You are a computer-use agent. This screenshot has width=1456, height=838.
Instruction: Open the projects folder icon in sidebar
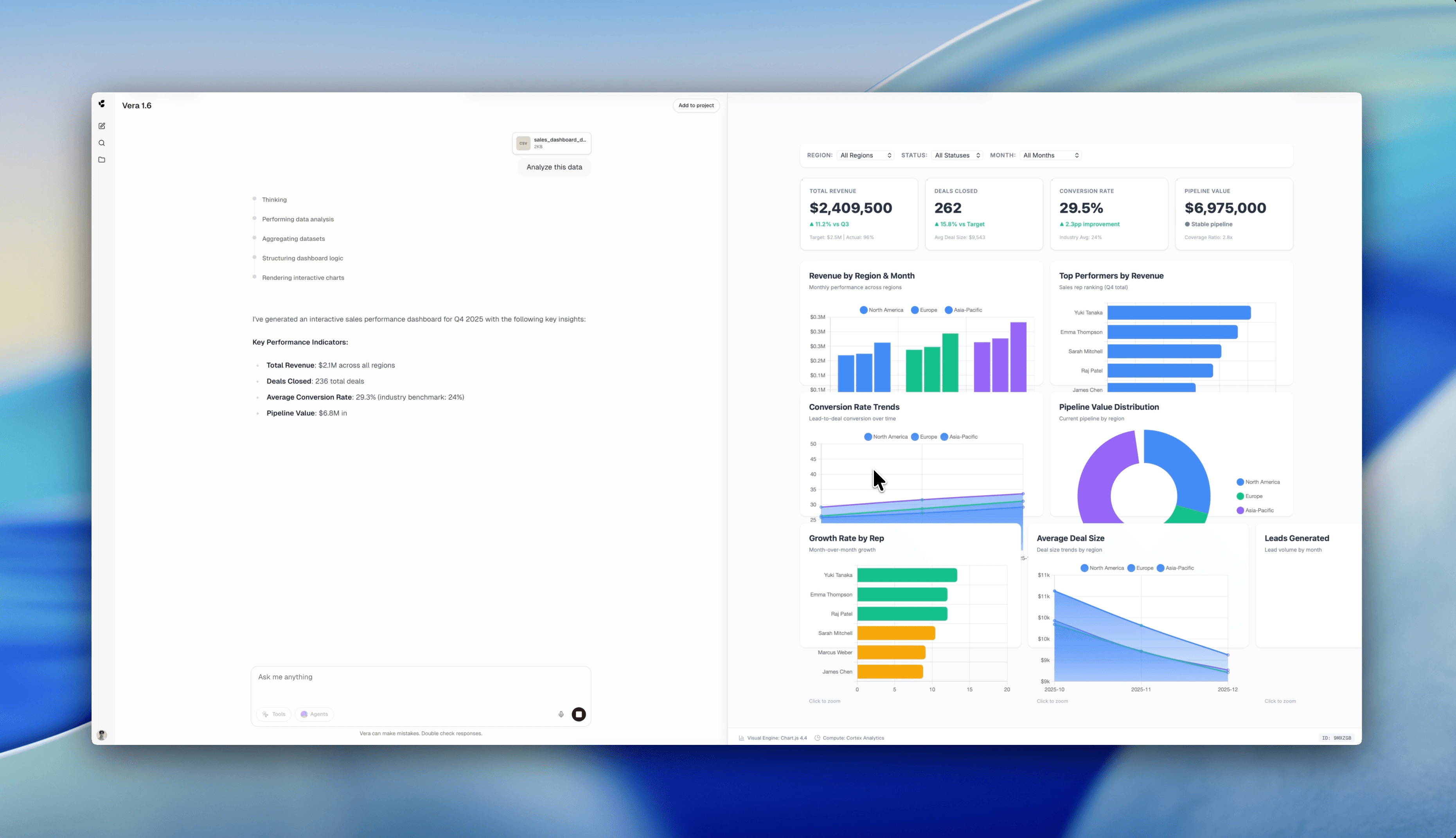(102, 160)
